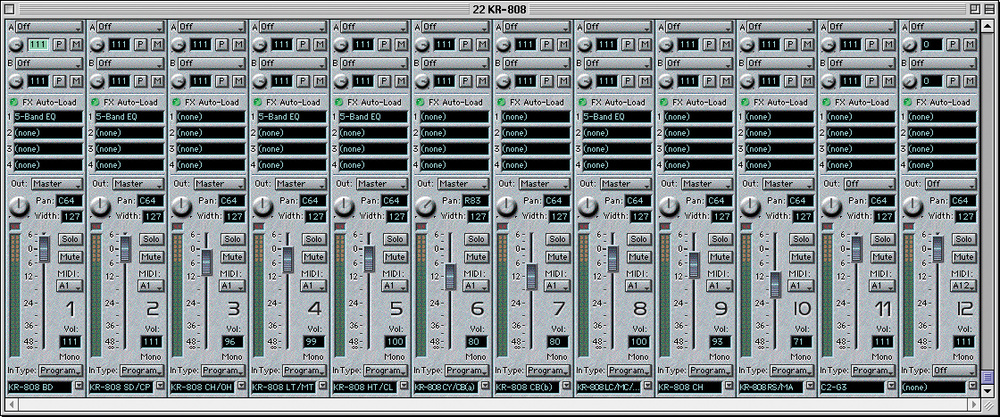Click the R83 pan knob on channel 6

pos(425,207)
